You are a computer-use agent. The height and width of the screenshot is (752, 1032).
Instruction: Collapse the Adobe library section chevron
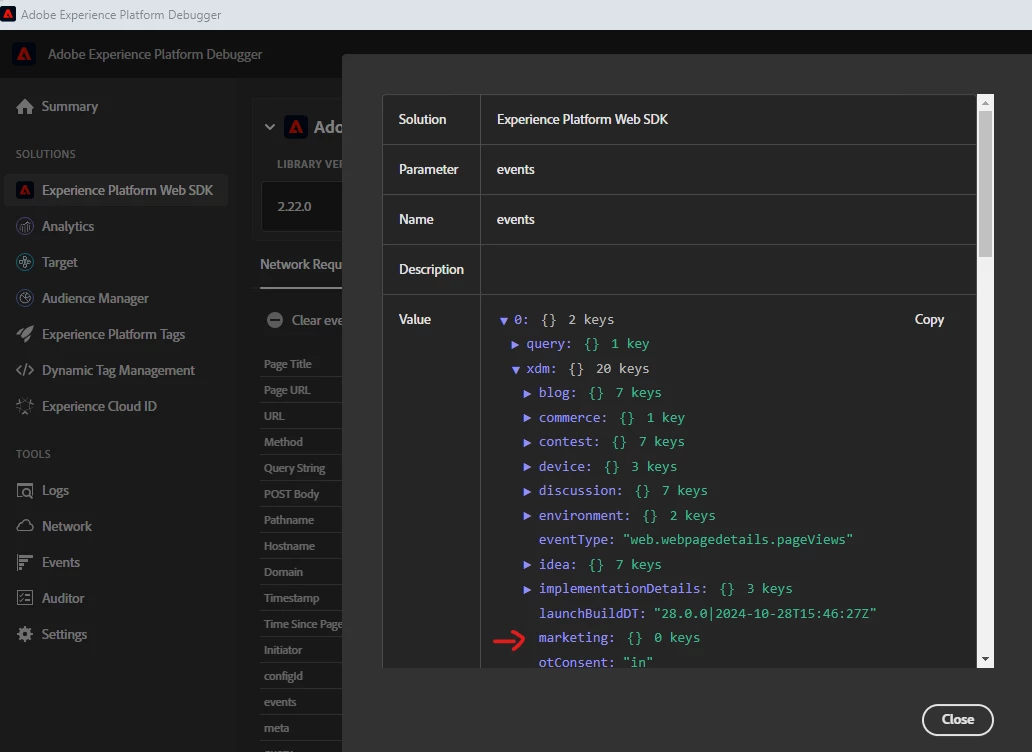[270, 127]
